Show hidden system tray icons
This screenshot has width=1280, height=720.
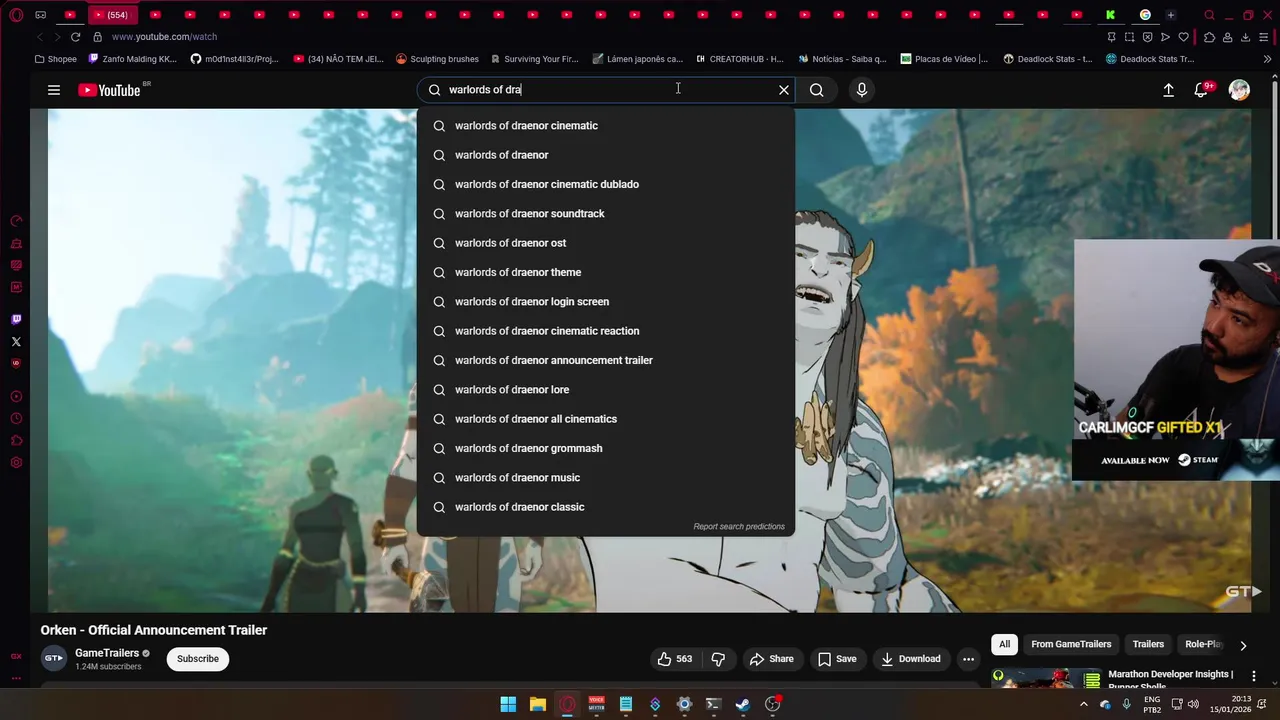coord(1083,705)
